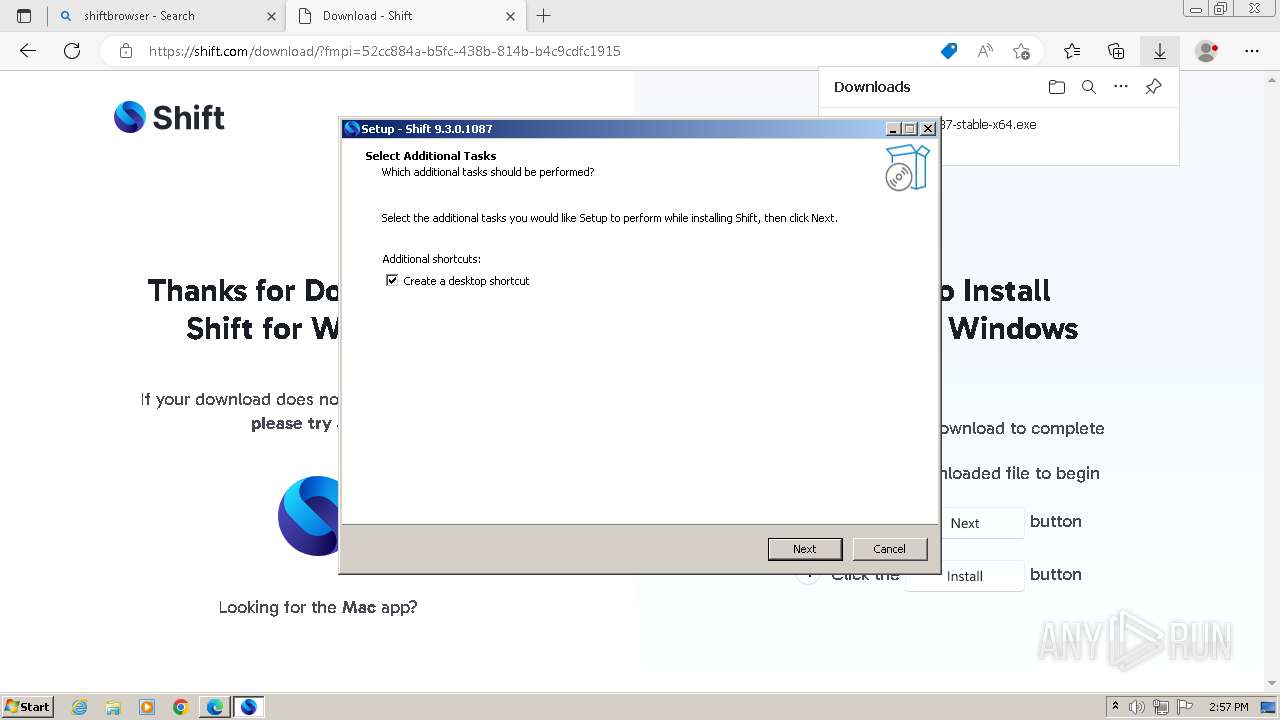Open more options in Downloads panel

pyautogui.click(x=1121, y=87)
